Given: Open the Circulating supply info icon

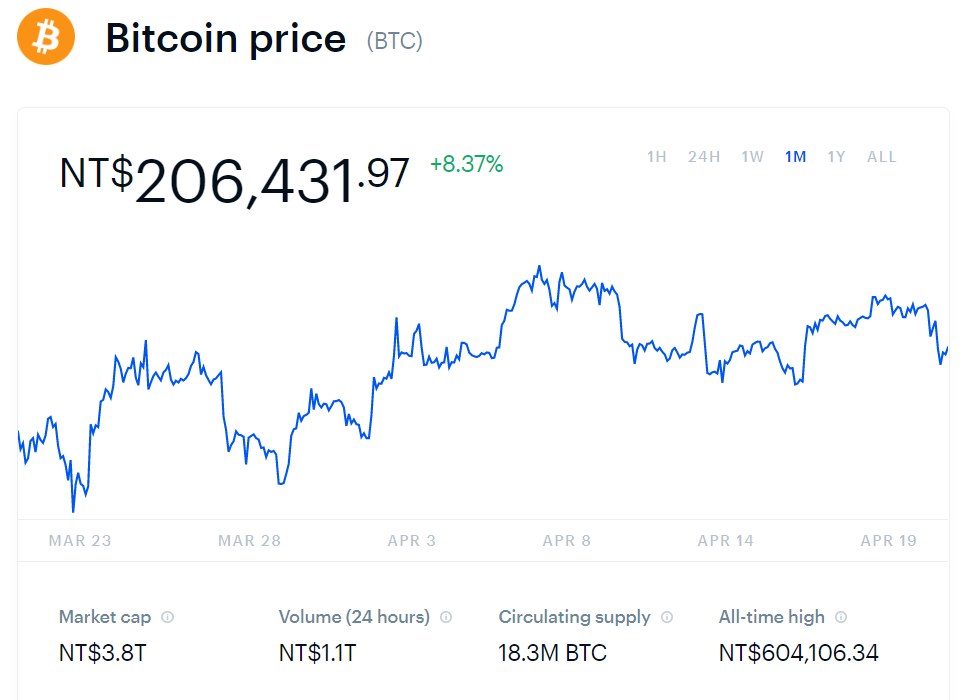Looking at the screenshot, I should coord(667,617).
